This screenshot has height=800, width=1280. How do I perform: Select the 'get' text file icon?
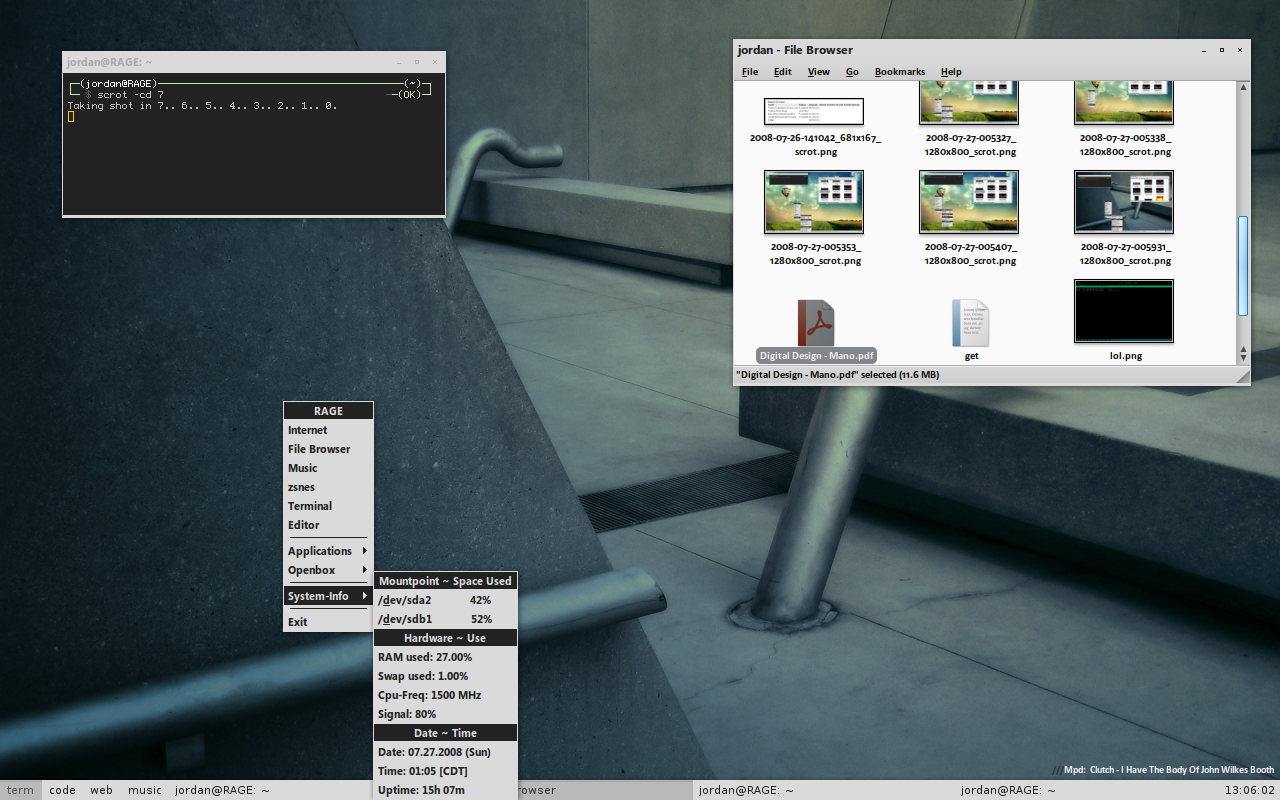[x=971, y=323]
